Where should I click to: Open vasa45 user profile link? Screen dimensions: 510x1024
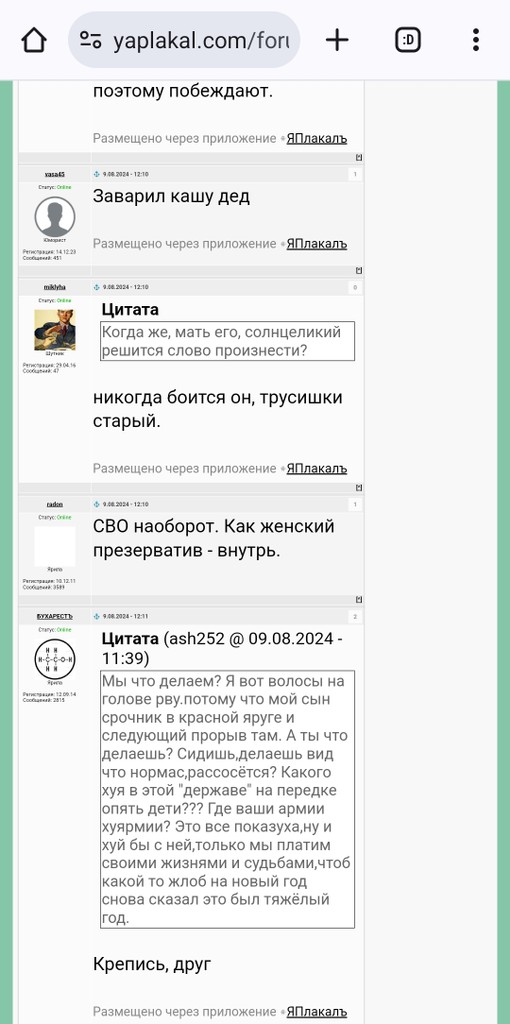(55, 174)
